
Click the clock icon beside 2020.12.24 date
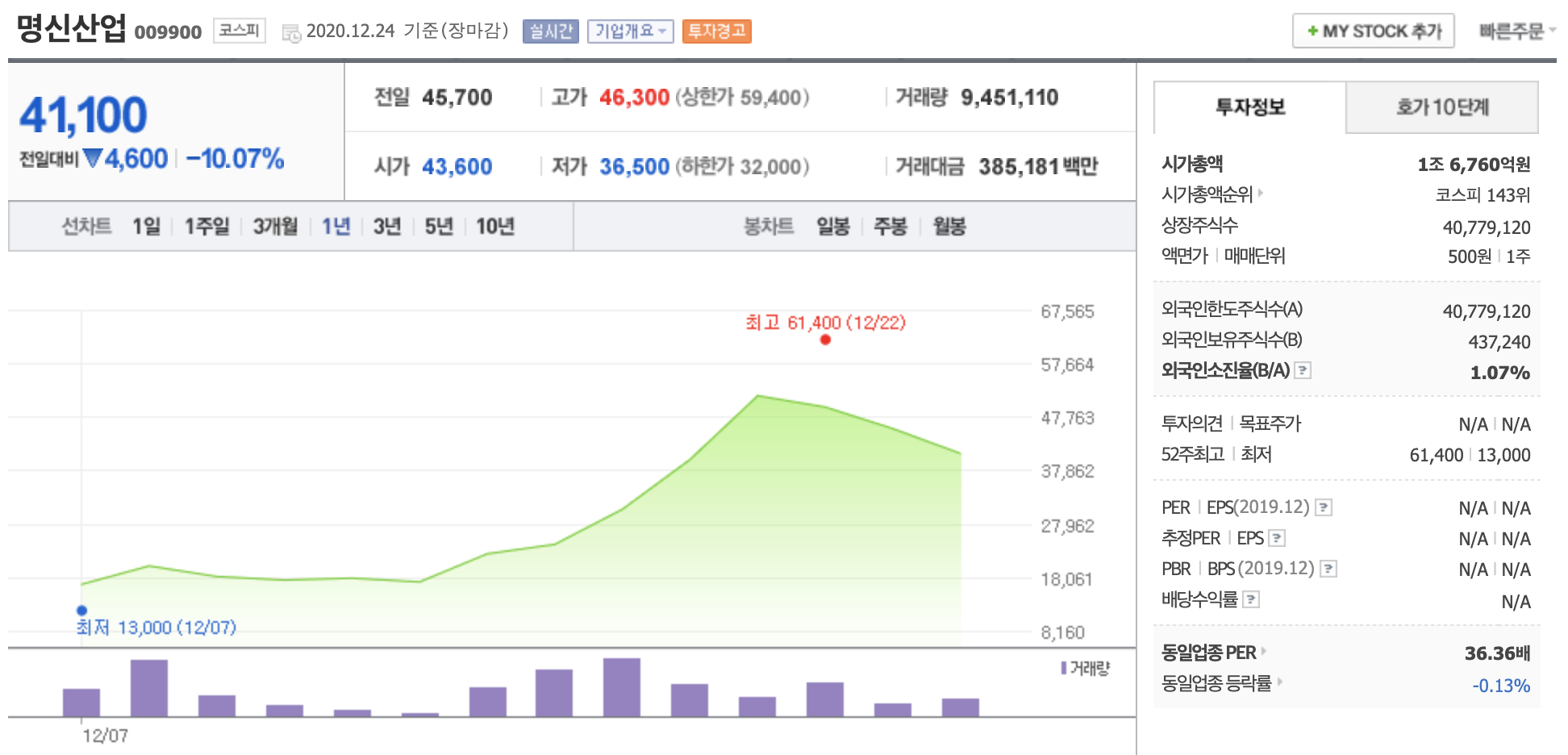[x=290, y=31]
